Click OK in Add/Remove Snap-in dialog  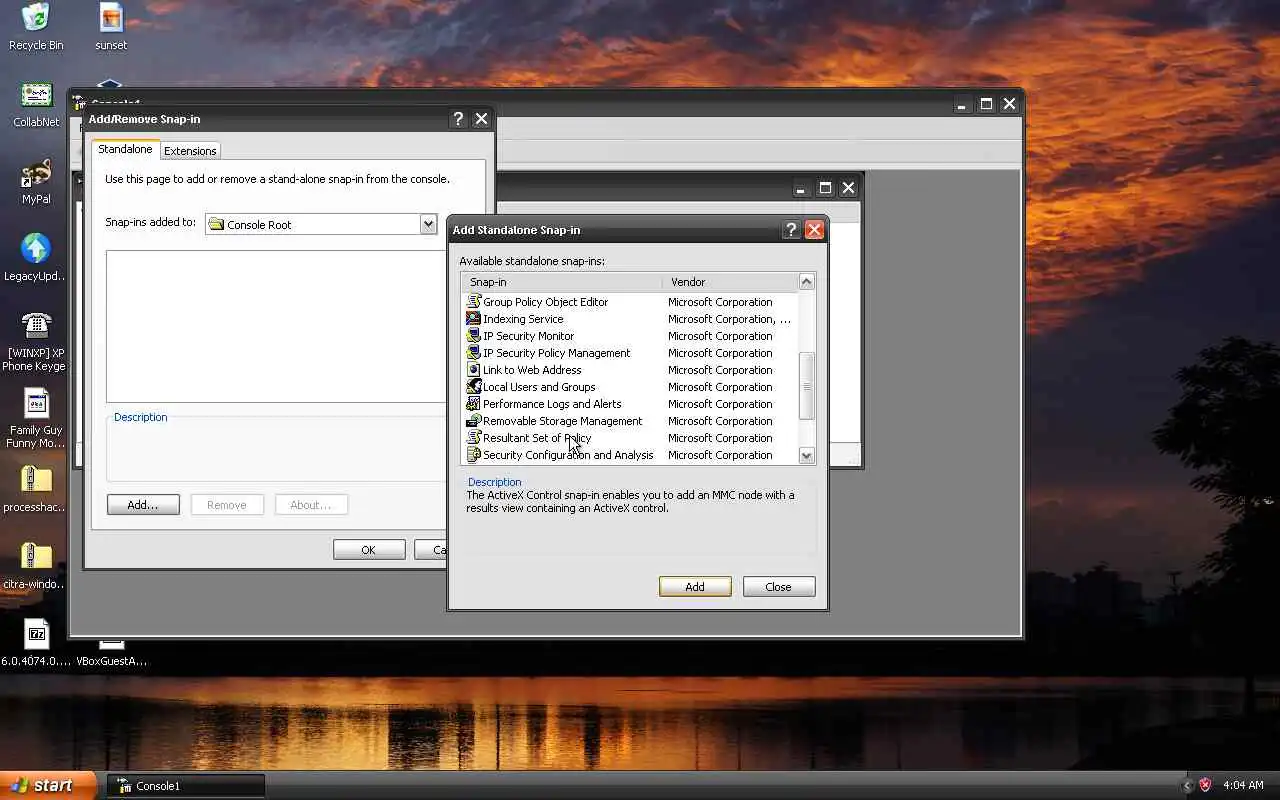(369, 550)
